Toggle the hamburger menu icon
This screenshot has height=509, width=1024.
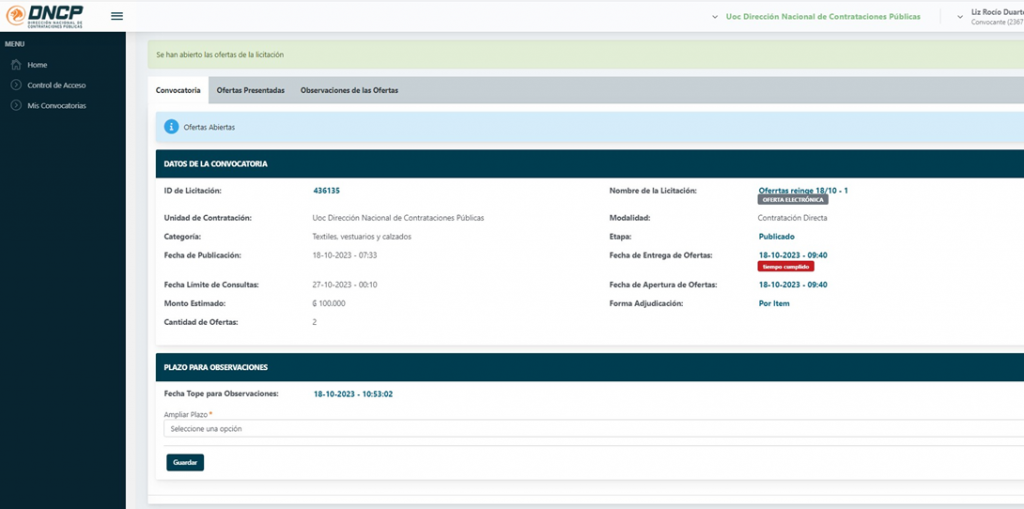(x=117, y=16)
